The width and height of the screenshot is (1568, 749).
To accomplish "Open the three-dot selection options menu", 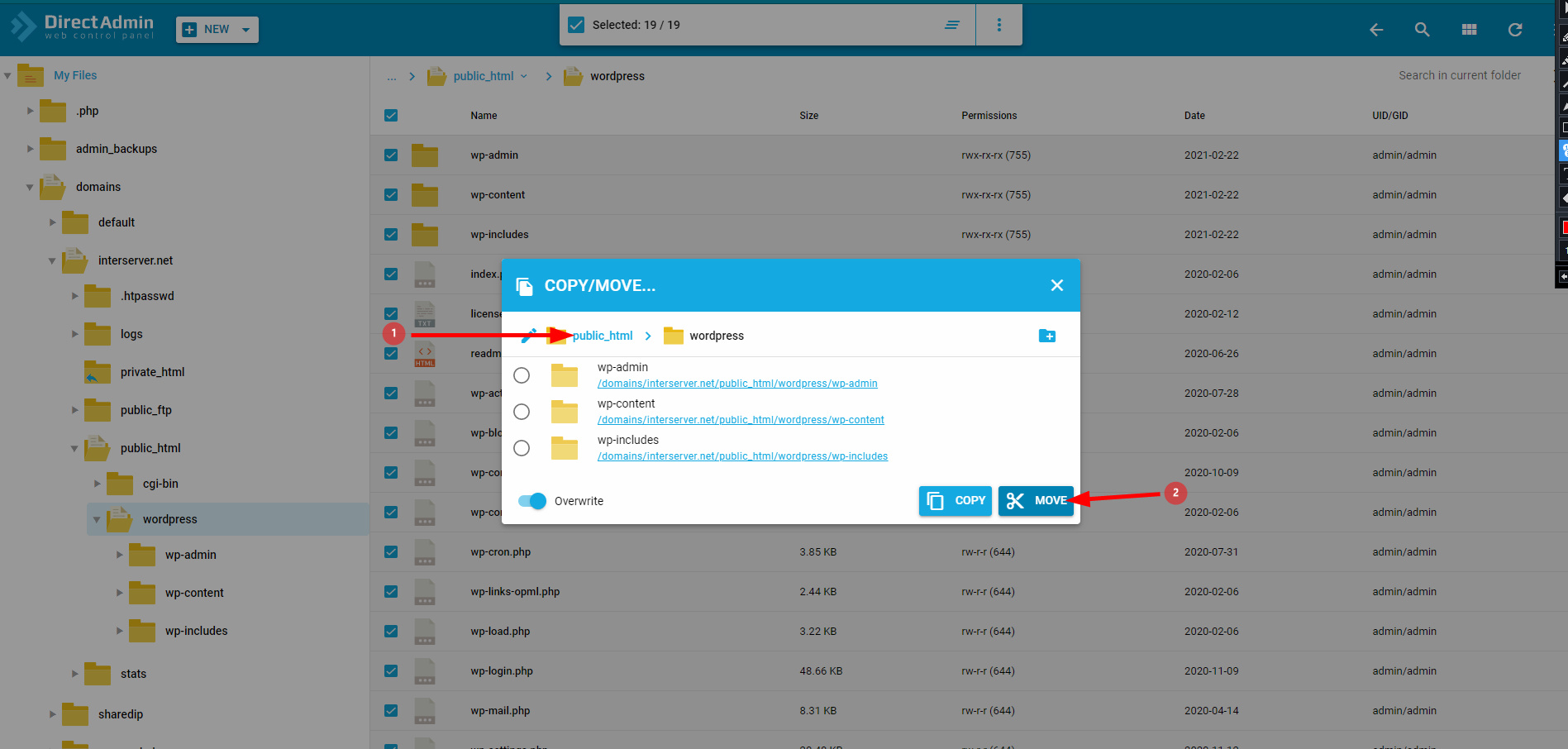I will click(x=999, y=25).
